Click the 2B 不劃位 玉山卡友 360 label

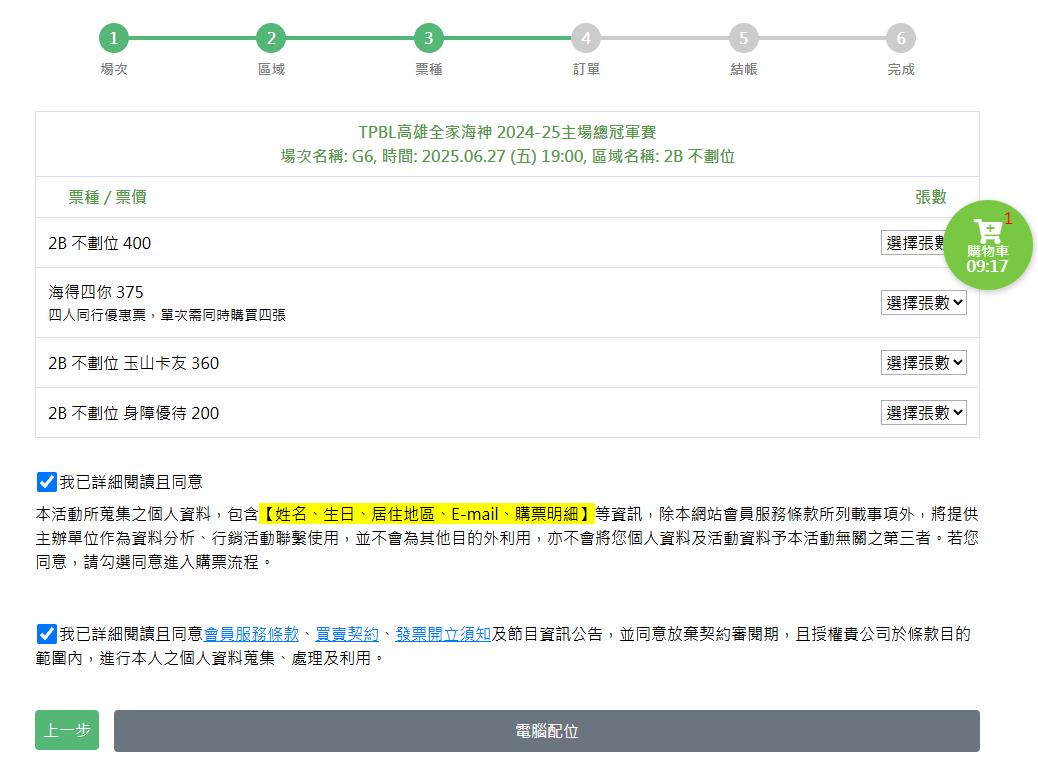pyautogui.click(x=133, y=363)
